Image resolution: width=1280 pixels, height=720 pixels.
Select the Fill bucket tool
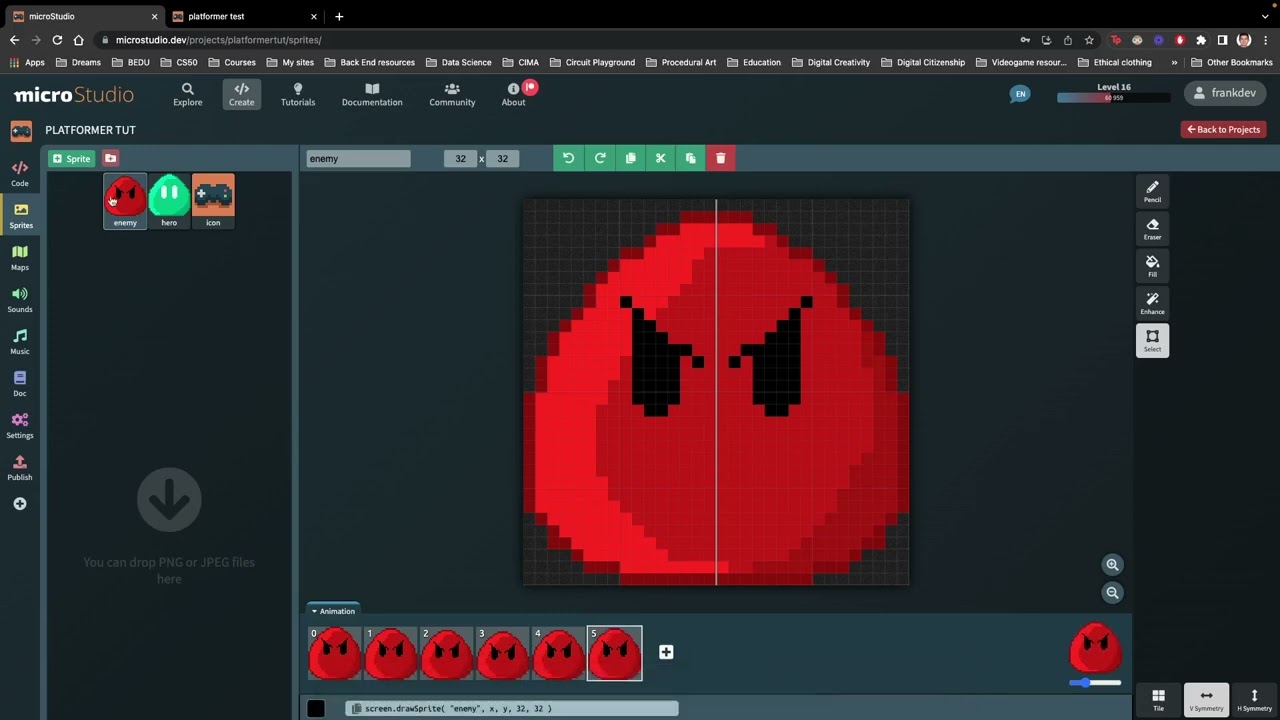tap(1152, 266)
